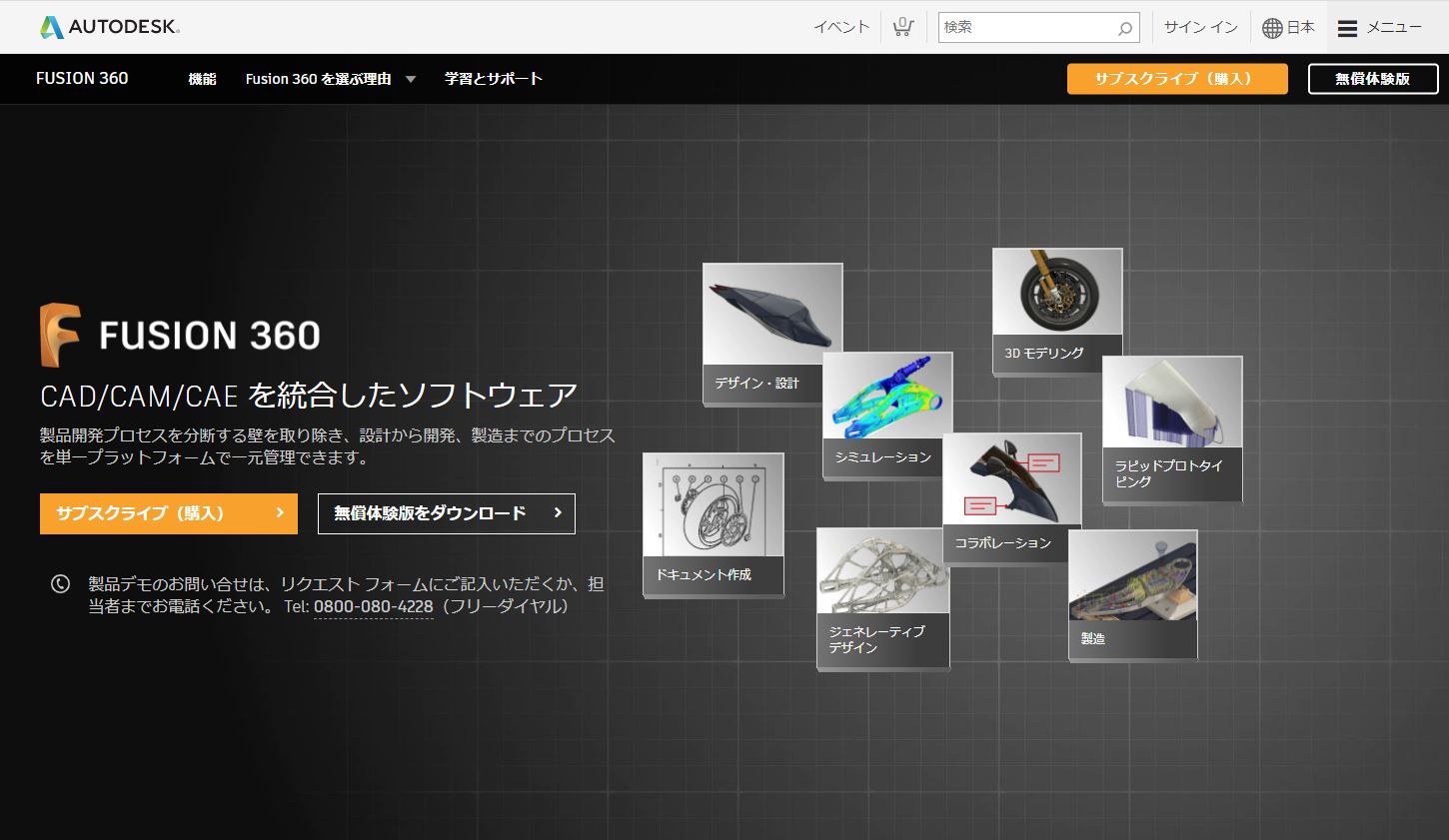Click the phone number 0800-080-4228 link
This screenshot has height=840, width=1449.
[x=373, y=607]
